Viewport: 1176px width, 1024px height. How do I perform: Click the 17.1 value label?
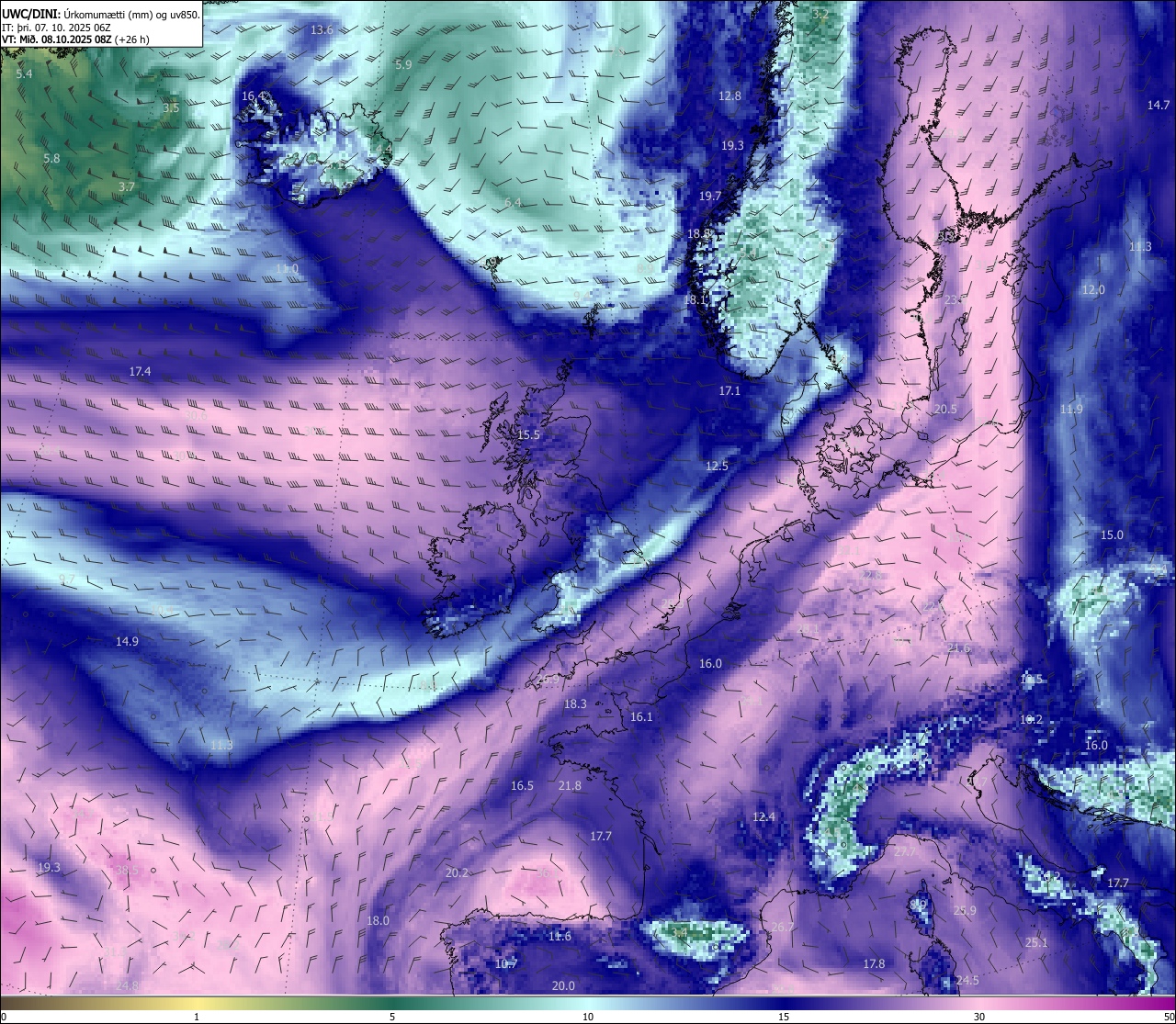[729, 391]
